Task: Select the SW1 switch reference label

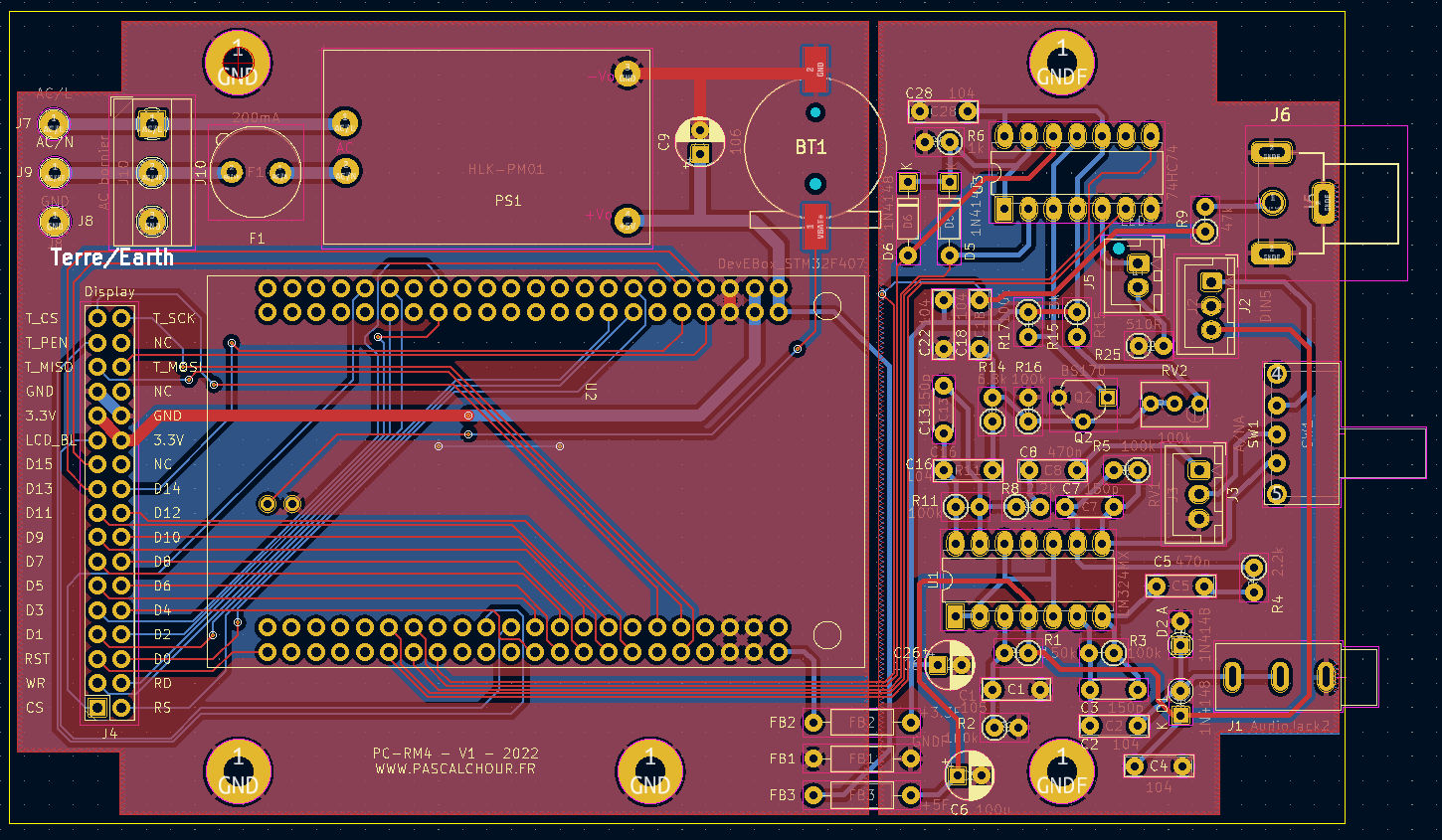Action: [1254, 433]
